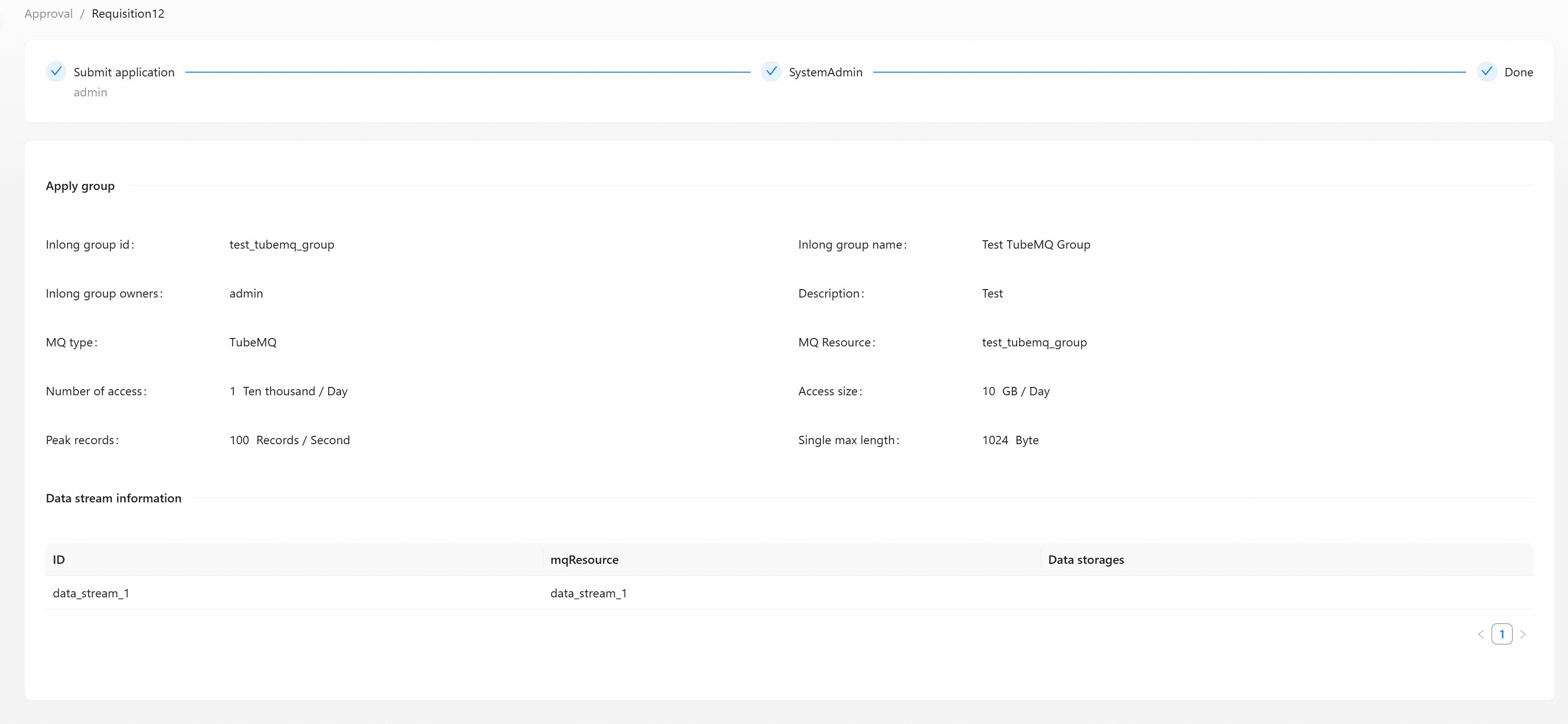Viewport: 1568px width, 724px height.
Task: Click the Done step label
Action: point(1519,72)
